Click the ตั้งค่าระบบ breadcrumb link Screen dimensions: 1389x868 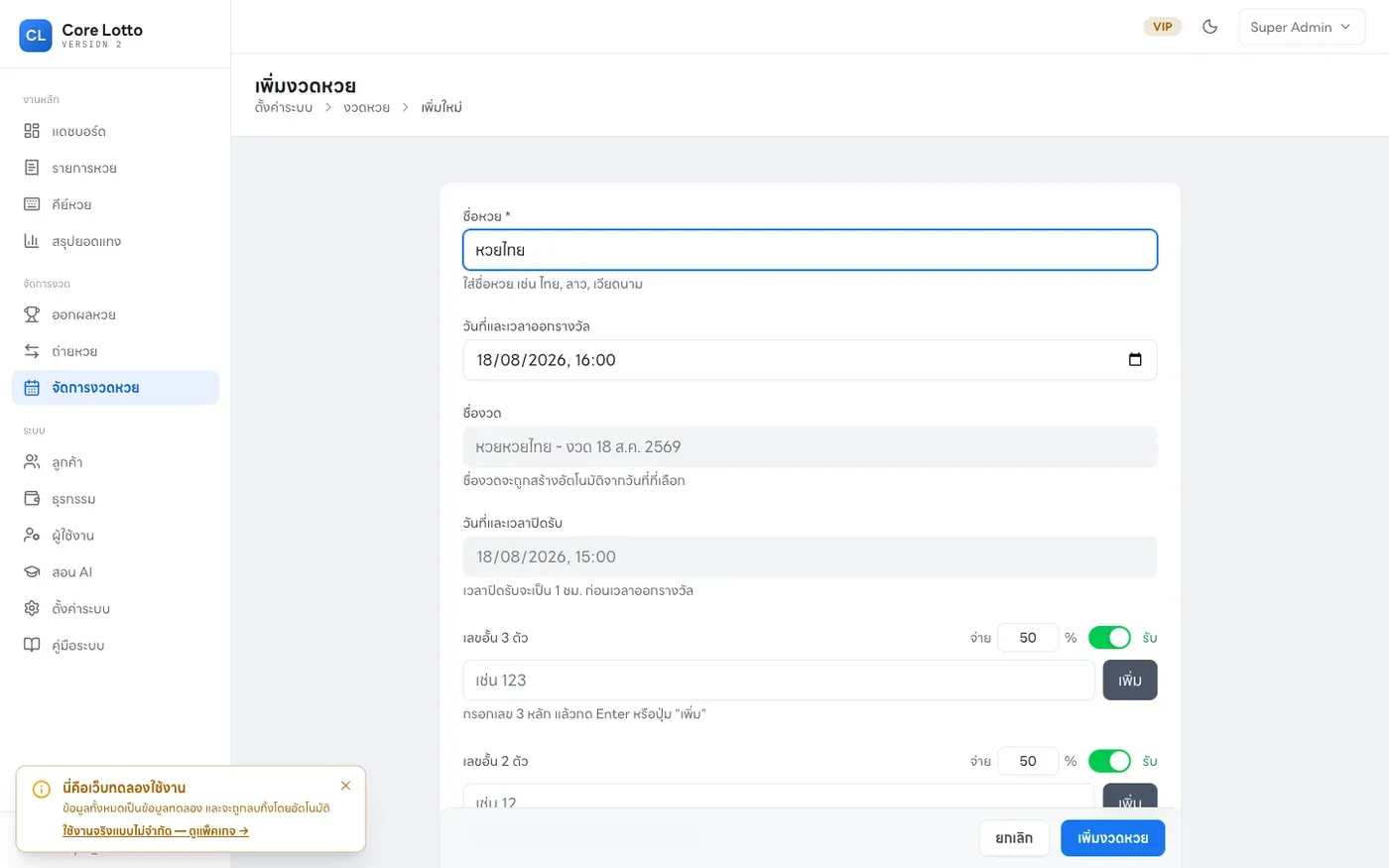[284, 107]
